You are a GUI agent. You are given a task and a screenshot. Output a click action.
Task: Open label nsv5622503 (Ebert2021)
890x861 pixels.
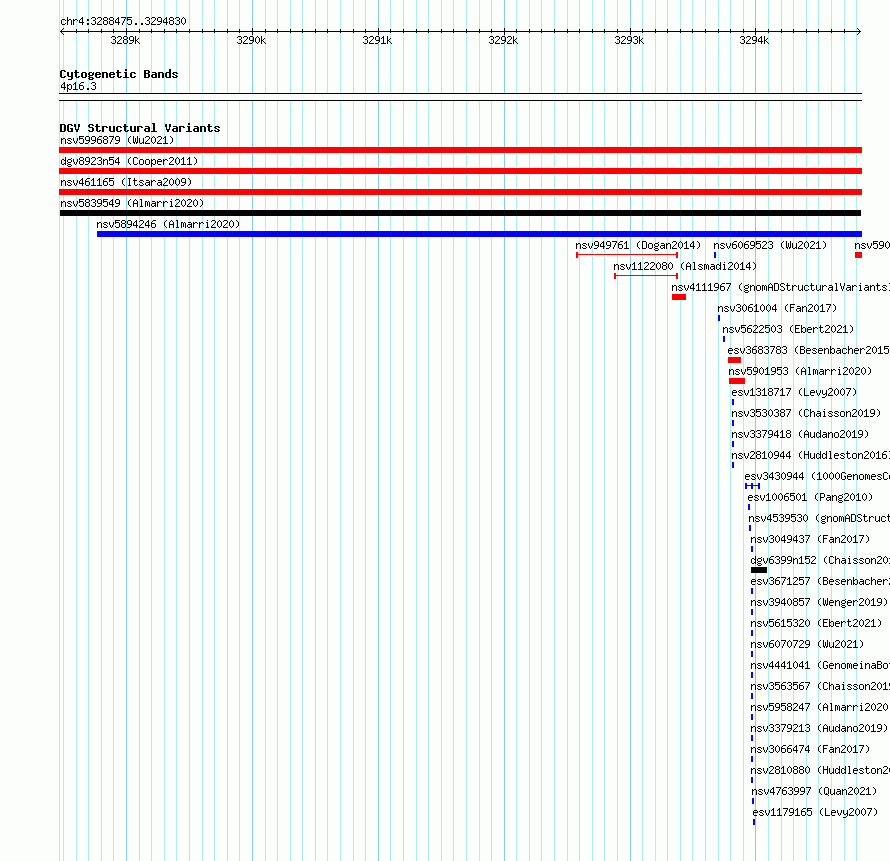(788, 329)
